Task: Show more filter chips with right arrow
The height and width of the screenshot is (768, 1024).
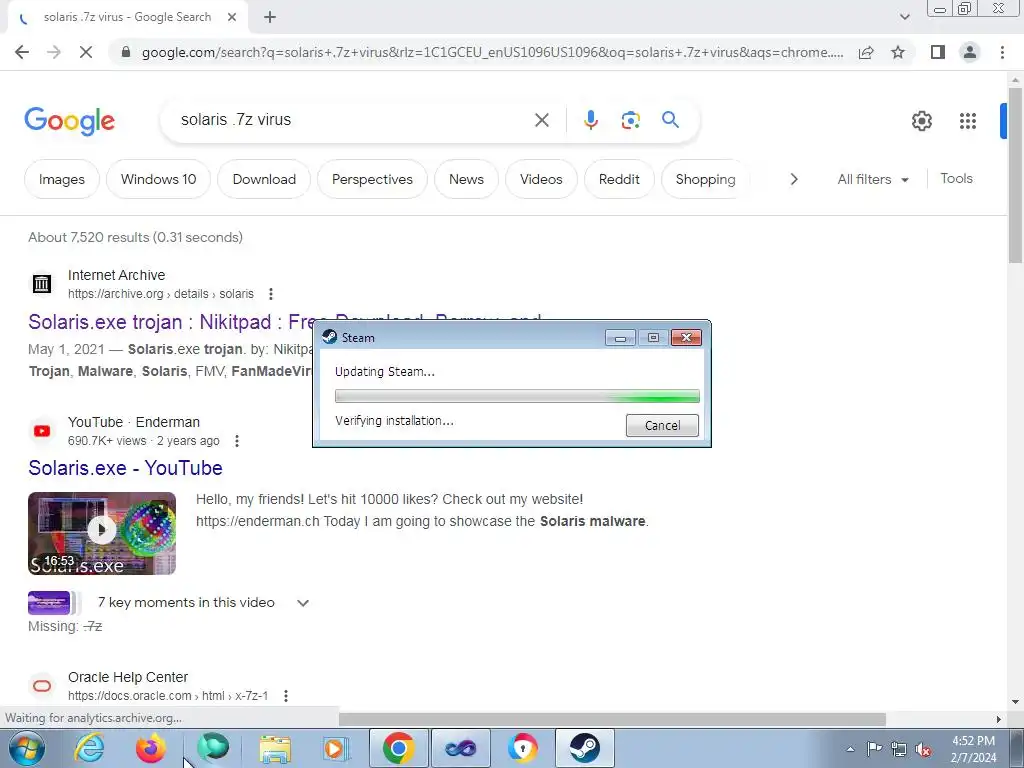Action: (793, 179)
